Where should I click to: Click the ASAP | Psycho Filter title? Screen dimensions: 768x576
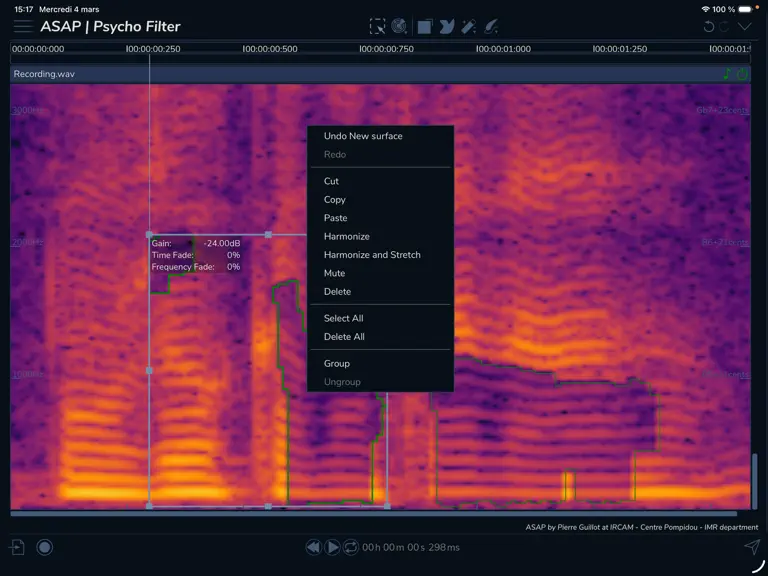(110, 26)
